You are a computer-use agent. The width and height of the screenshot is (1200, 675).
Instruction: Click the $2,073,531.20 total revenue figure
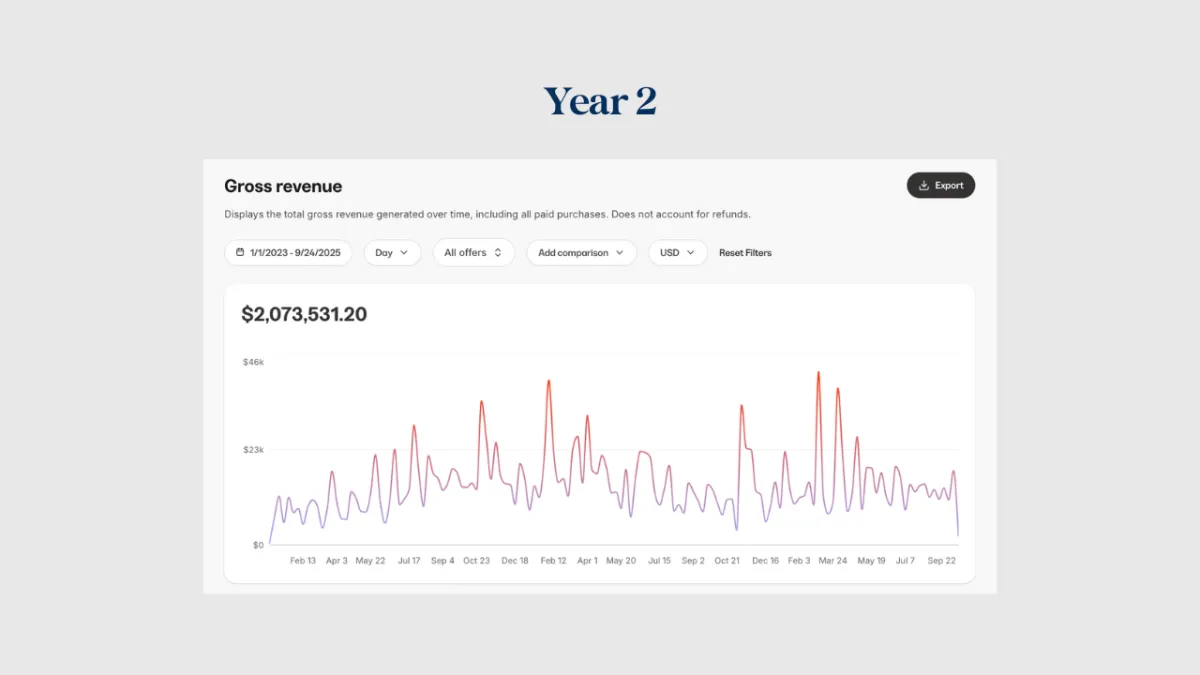304,314
